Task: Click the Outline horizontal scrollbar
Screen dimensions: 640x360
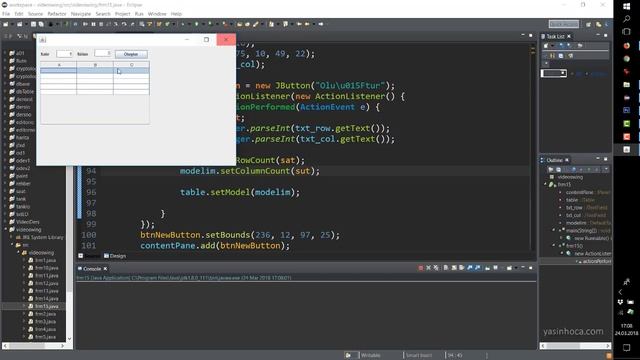Action: [x=575, y=346]
